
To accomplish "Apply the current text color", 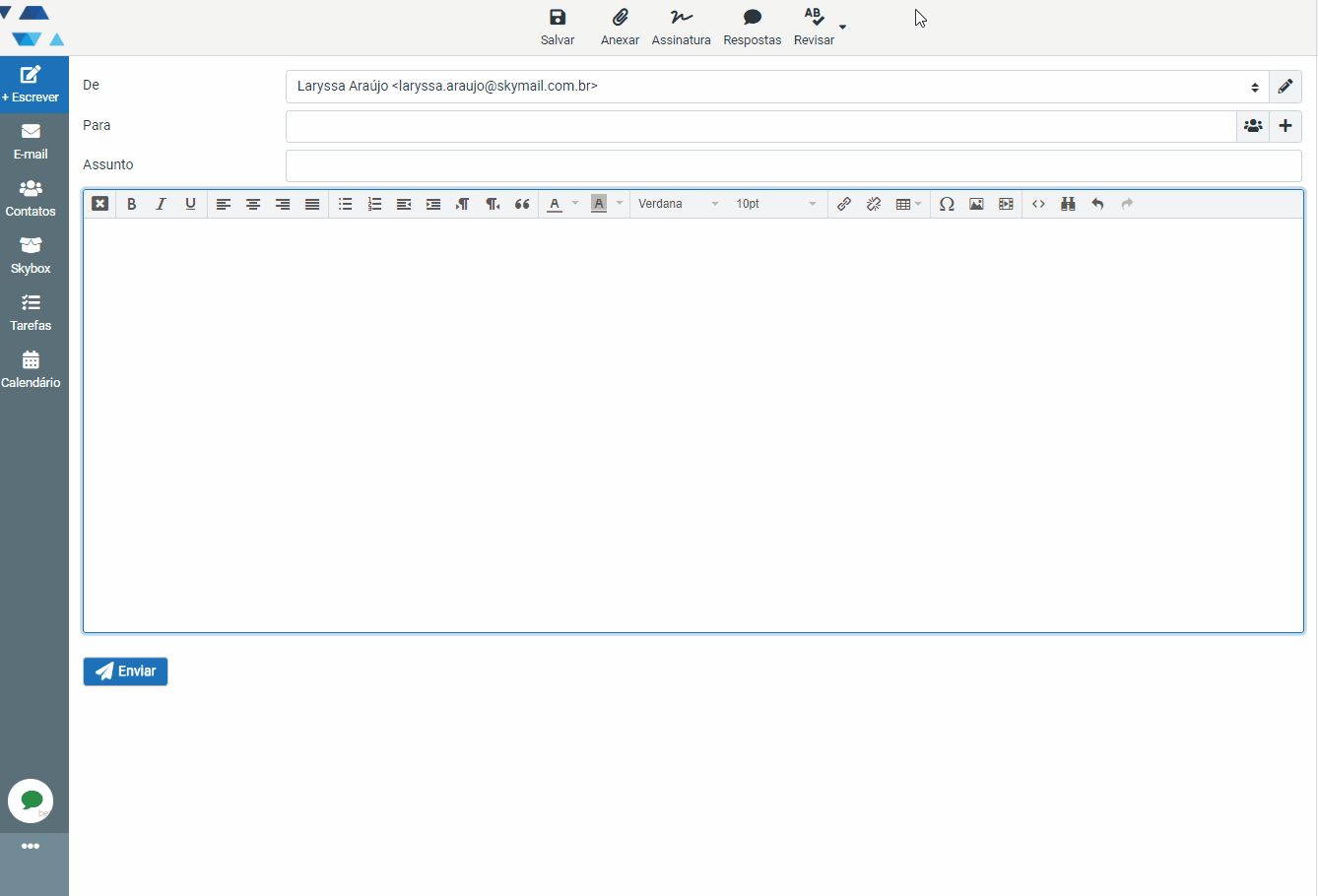I will click(x=555, y=204).
